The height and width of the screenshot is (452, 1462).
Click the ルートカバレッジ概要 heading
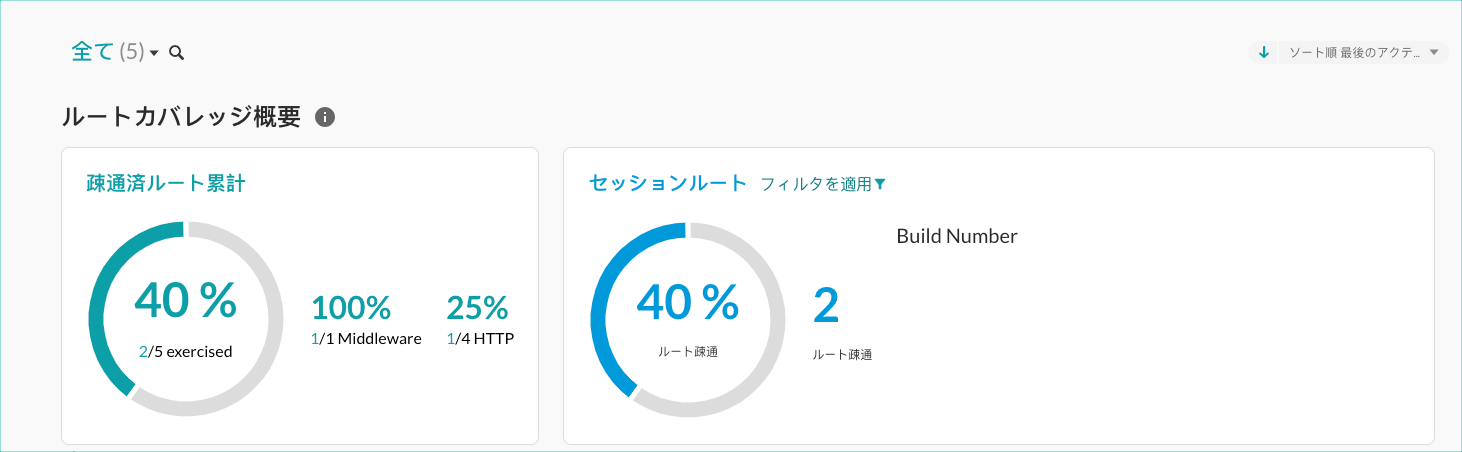(181, 117)
